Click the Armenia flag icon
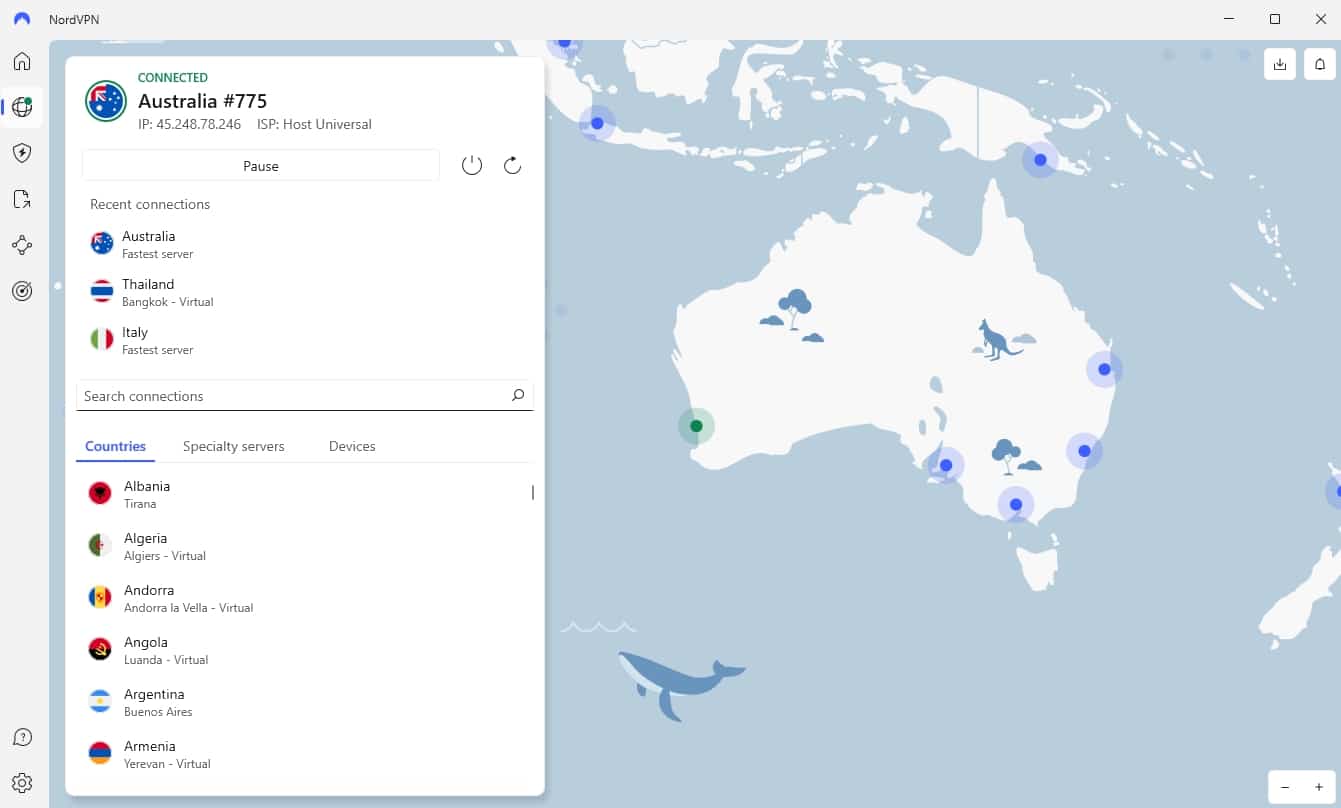Image resolution: width=1341 pixels, height=808 pixels. point(100,753)
